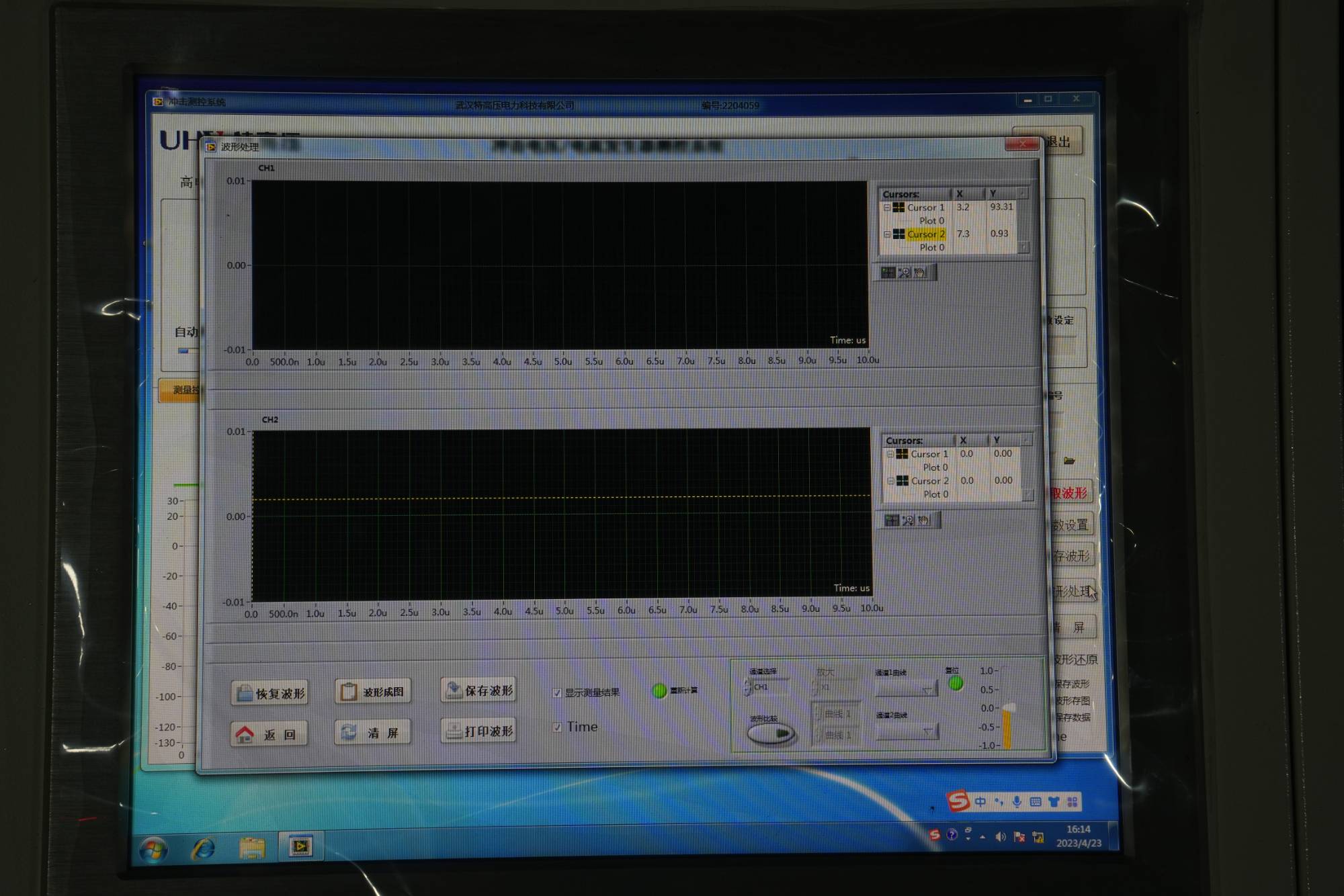
Task: Click the 保存波形 save waveform button
Action: click(479, 690)
